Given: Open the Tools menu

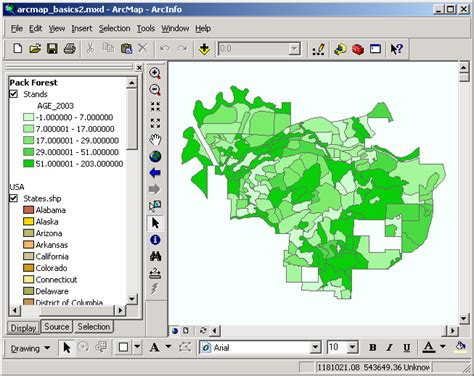Looking at the screenshot, I should click(146, 29).
